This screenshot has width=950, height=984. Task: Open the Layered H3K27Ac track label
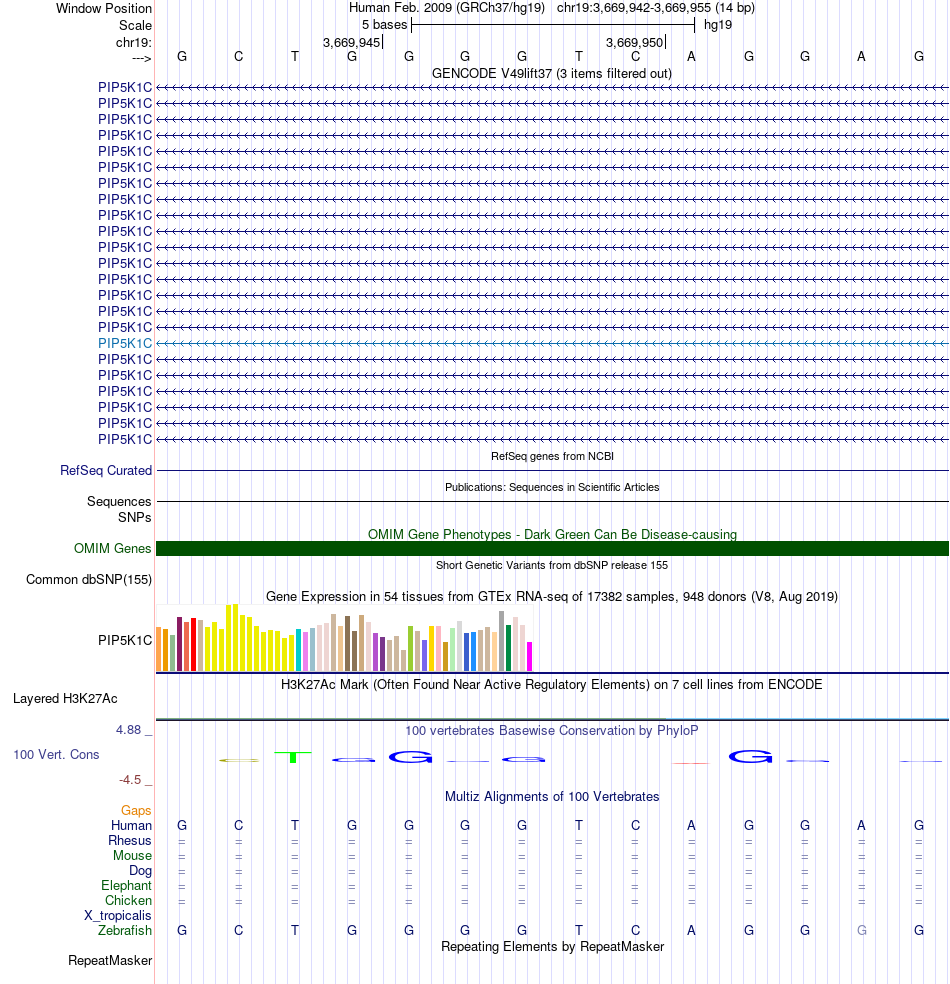click(x=65, y=698)
